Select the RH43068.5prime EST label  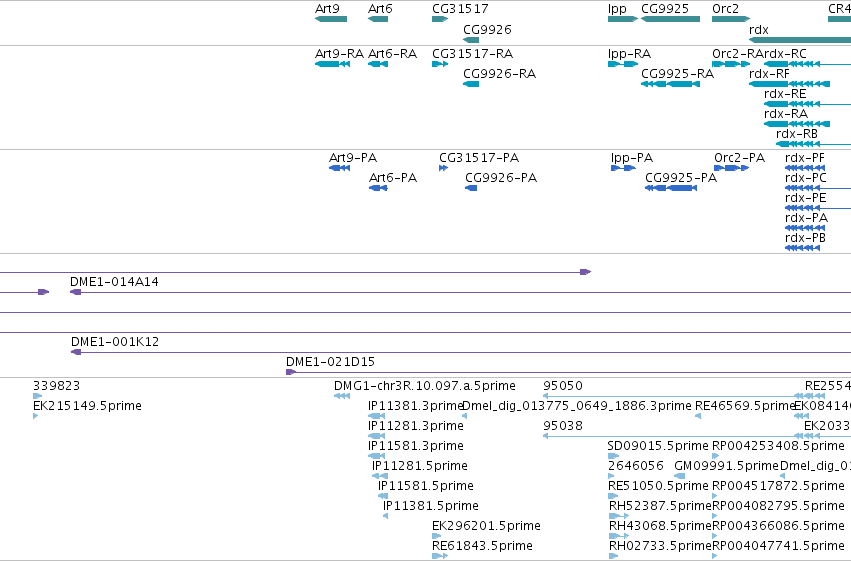coord(660,526)
